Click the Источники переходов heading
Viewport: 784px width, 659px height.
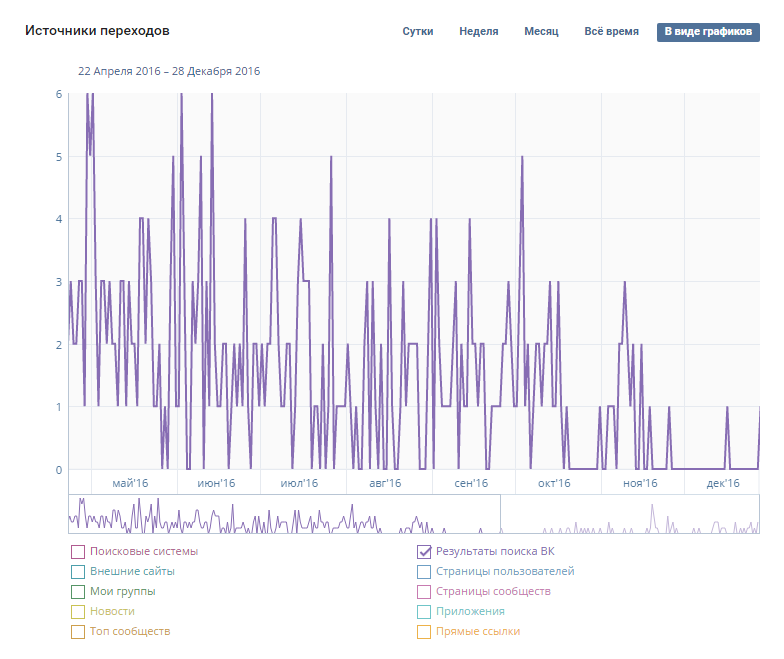click(x=97, y=31)
